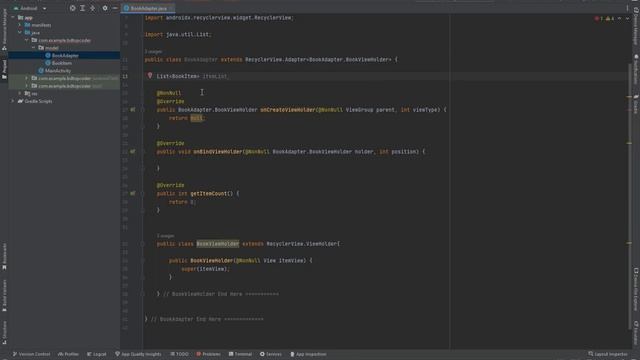Open the Terminal tool window

[x=240, y=354]
